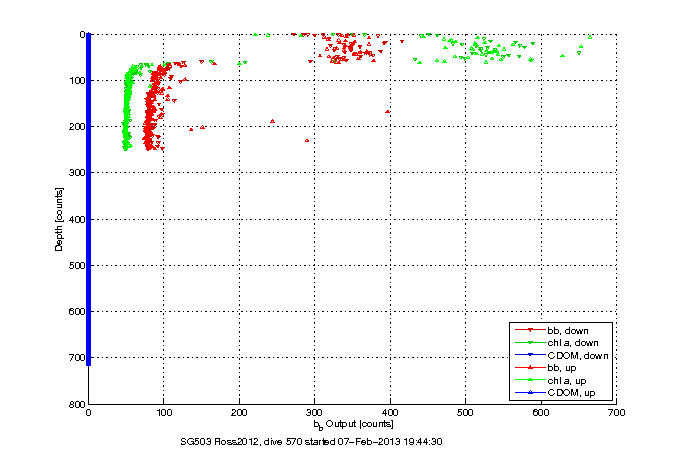The width and height of the screenshot is (681, 454).
Task: Click the 'chl a, up' legend entry
Action: pos(551,381)
